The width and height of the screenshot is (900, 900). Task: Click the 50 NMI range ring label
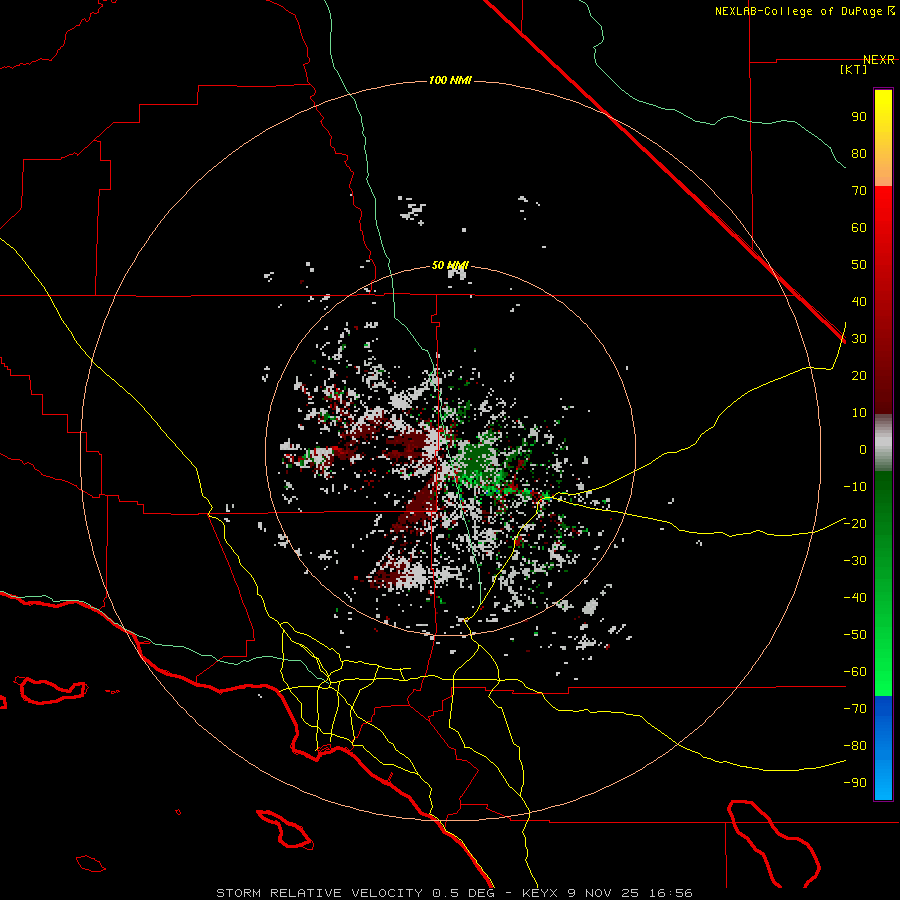(x=450, y=265)
